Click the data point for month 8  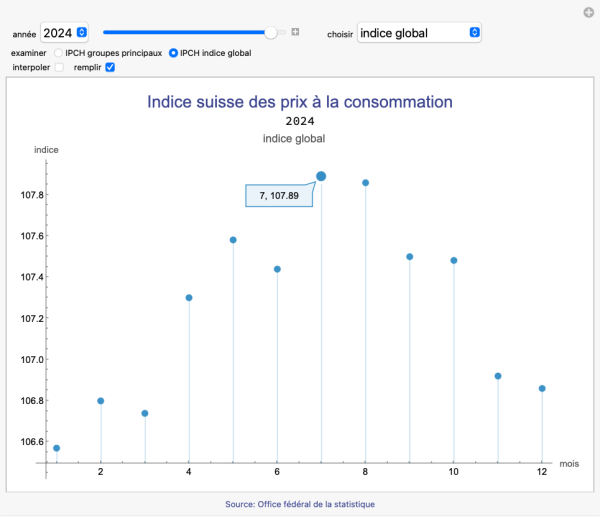click(366, 183)
